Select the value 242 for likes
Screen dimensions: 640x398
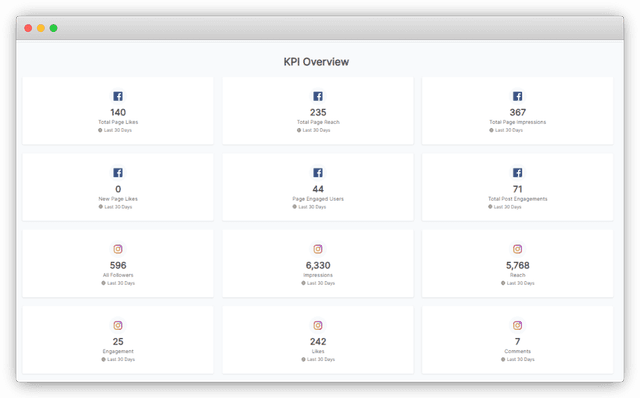tap(318, 342)
